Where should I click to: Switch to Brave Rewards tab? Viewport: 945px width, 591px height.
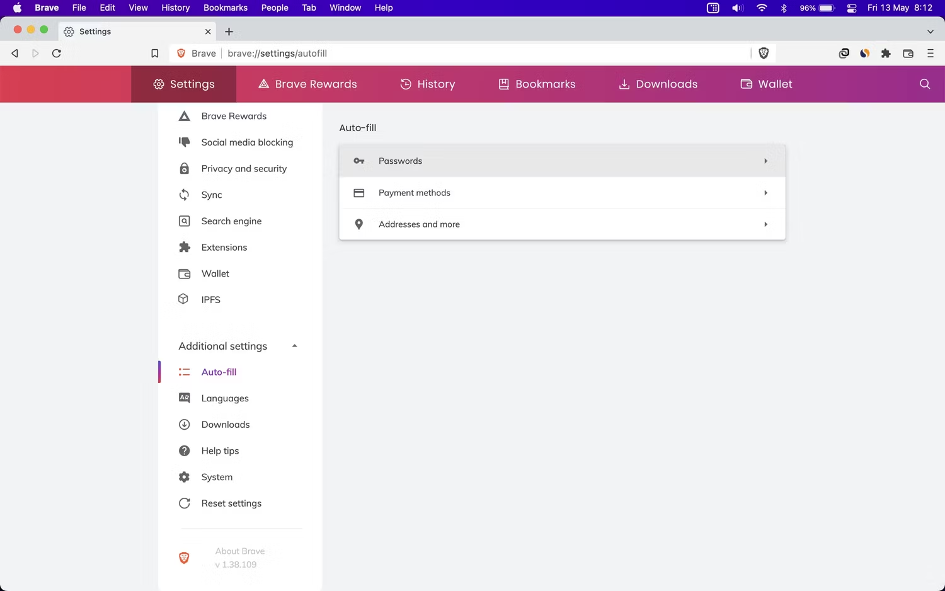(307, 84)
